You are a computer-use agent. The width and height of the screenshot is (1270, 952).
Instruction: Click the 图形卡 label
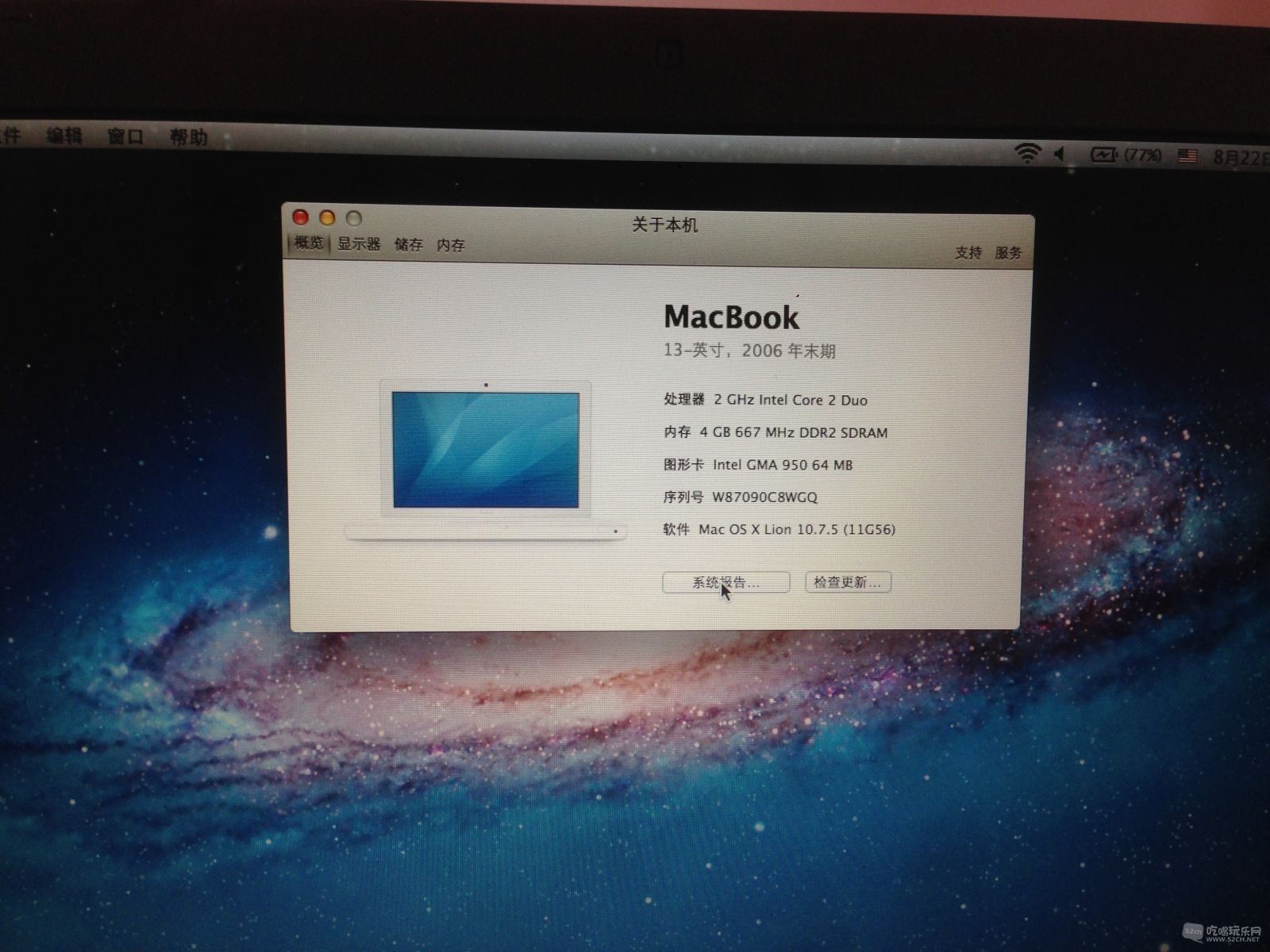coord(683,464)
